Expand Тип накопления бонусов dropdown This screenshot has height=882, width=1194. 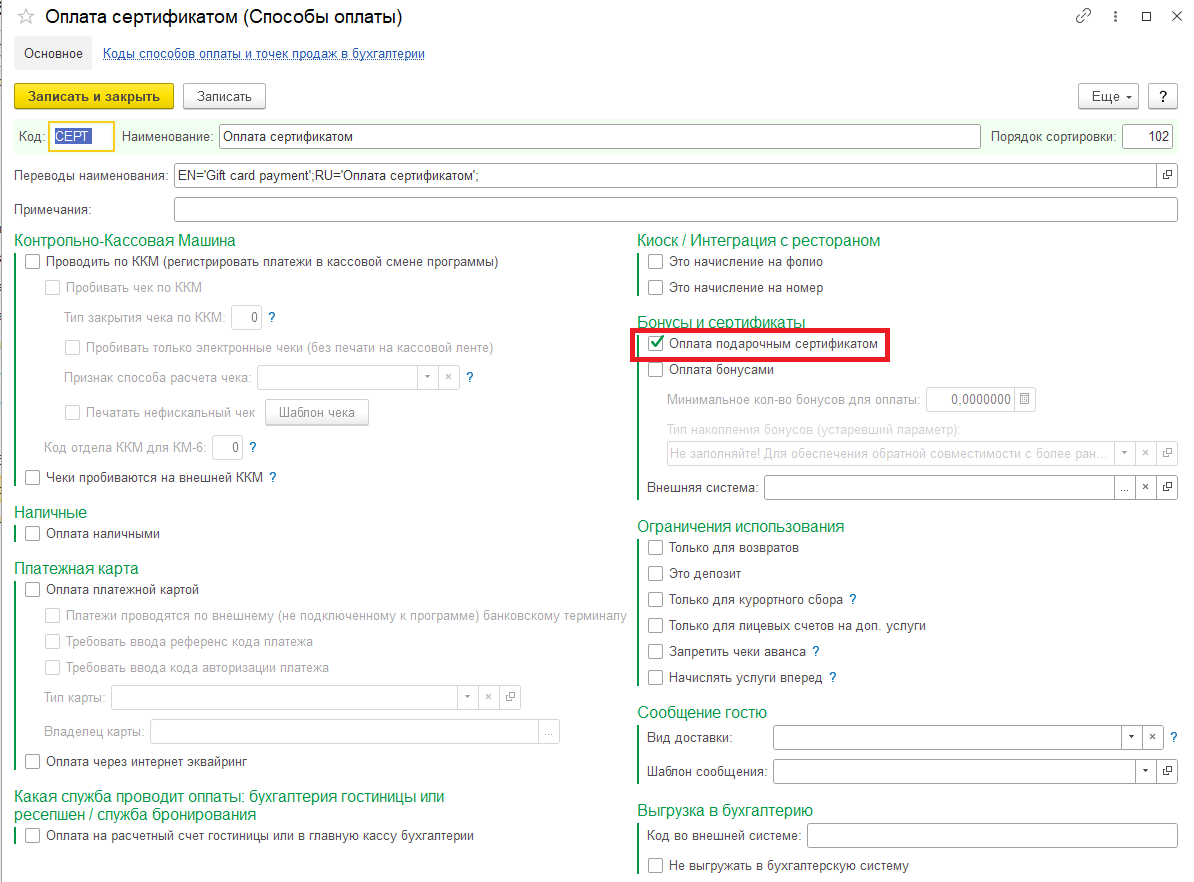[x=1125, y=453]
